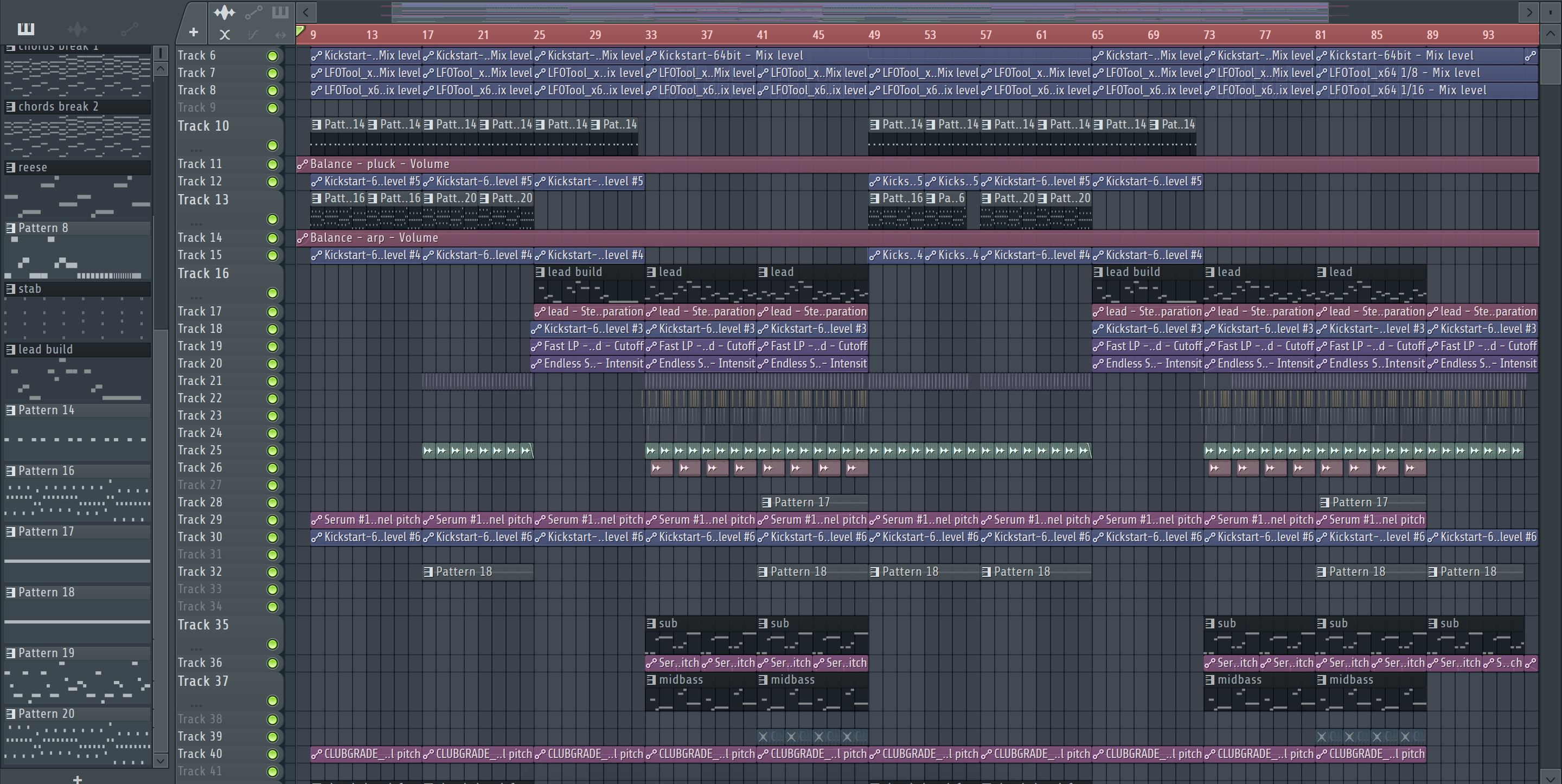This screenshot has height=784, width=1562.
Task: Click the down arrow of the playlist vertical scrollbar
Action: pos(1551,777)
